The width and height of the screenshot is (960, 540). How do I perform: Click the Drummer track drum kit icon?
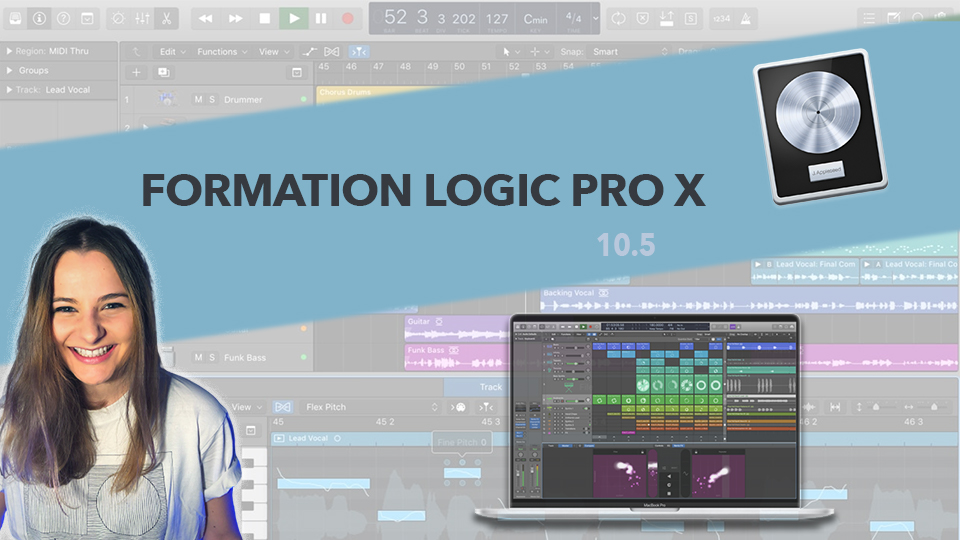tap(167, 99)
